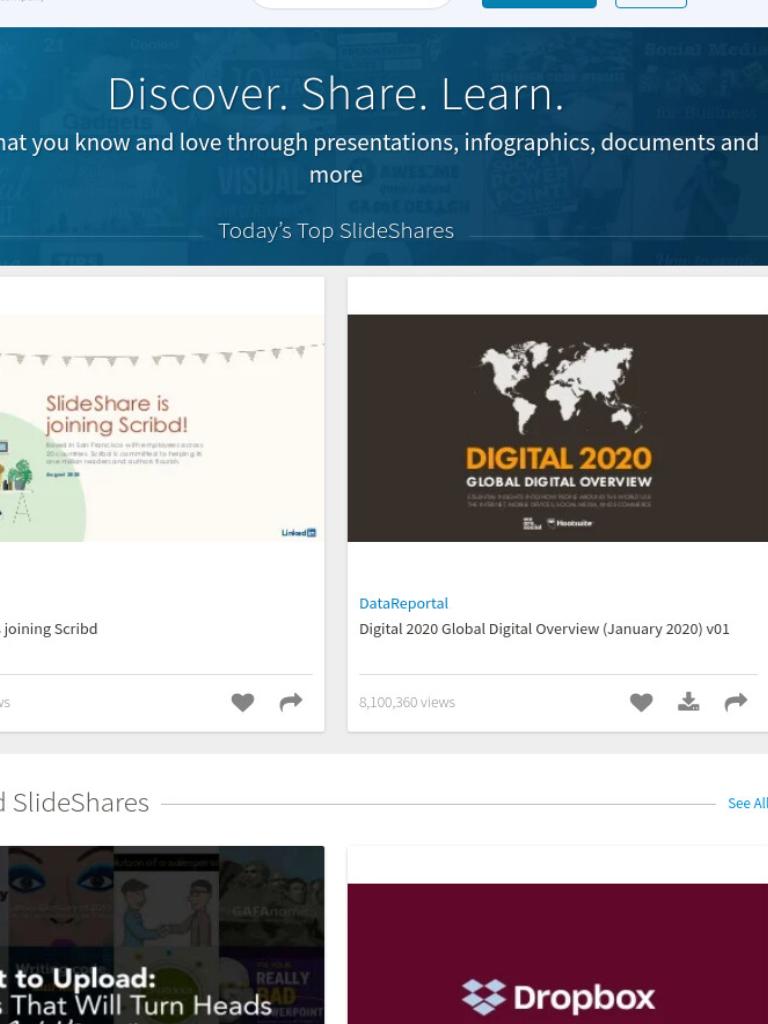Click the Discover. Share. Learn. headline
The image size is (768, 1024).
(336, 94)
